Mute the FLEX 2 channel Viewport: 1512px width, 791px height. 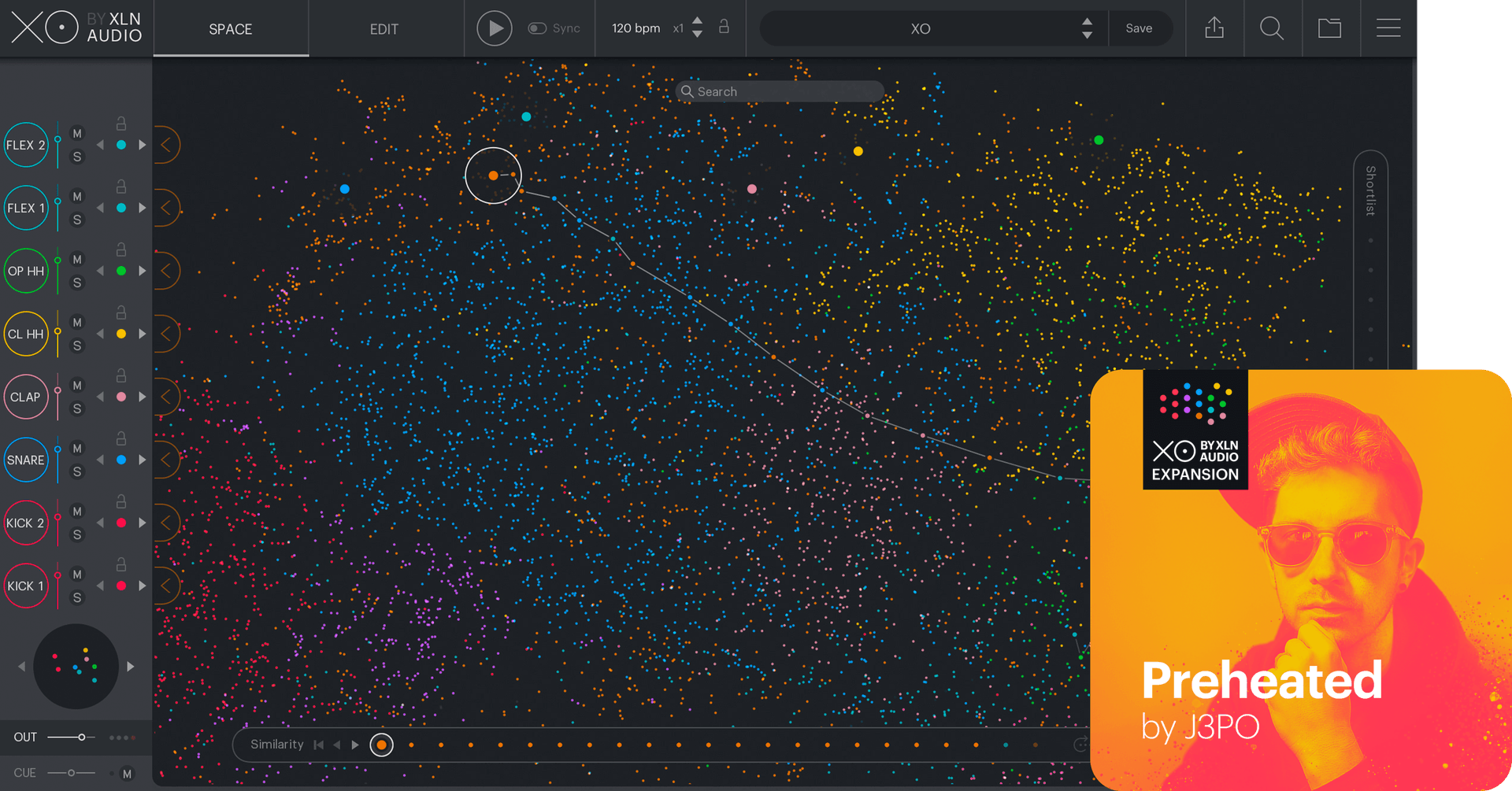(77, 134)
